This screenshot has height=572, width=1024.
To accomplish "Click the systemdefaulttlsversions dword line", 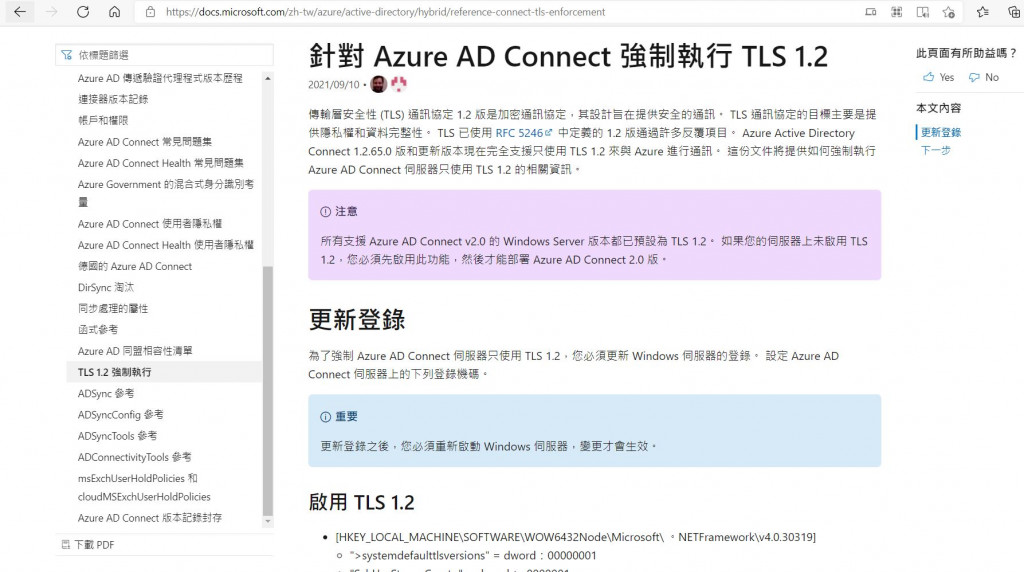I will (x=473, y=556).
